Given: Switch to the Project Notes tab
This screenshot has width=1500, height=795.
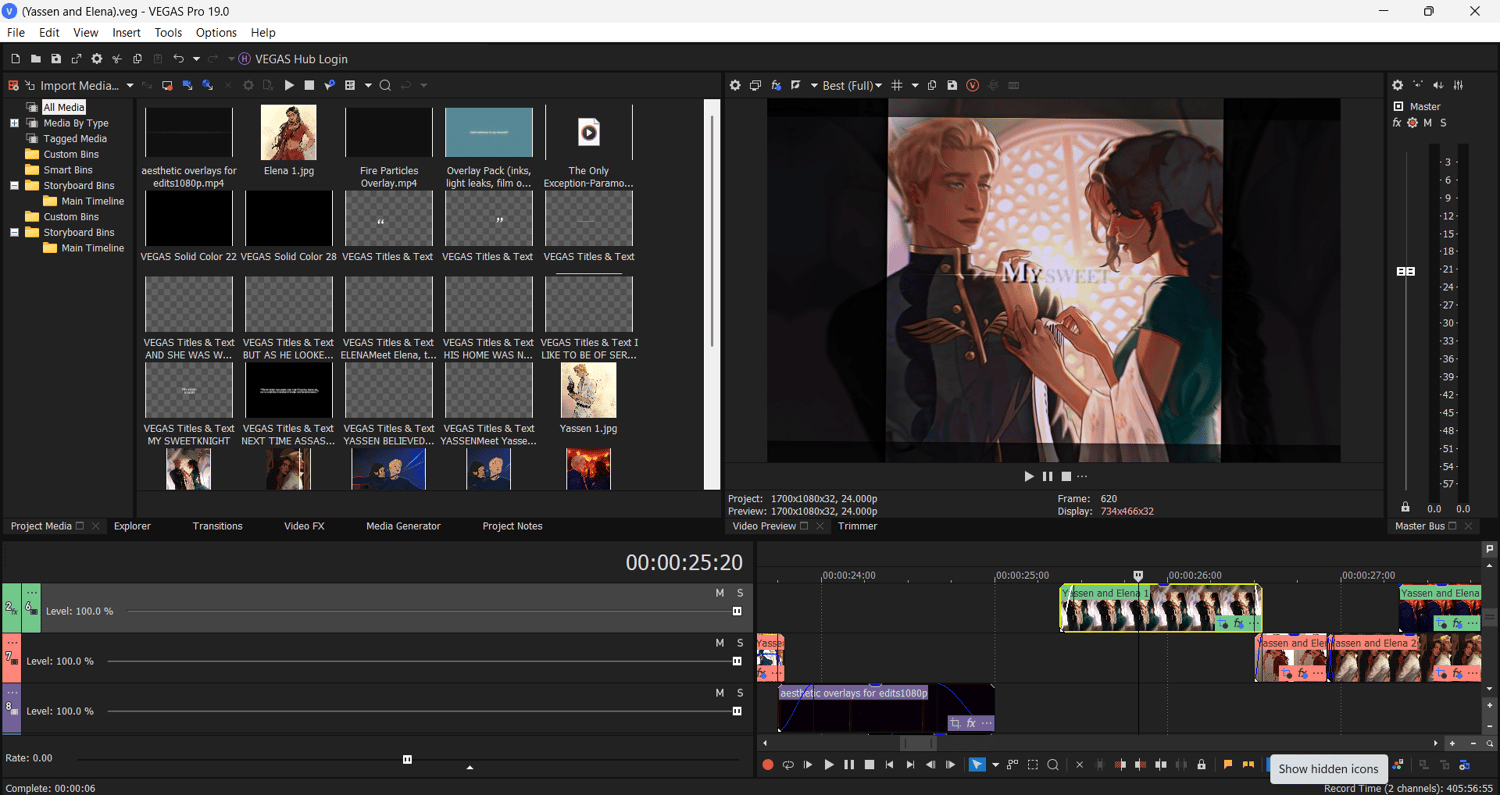Looking at the screenshot, I should [x=512, y=526].
